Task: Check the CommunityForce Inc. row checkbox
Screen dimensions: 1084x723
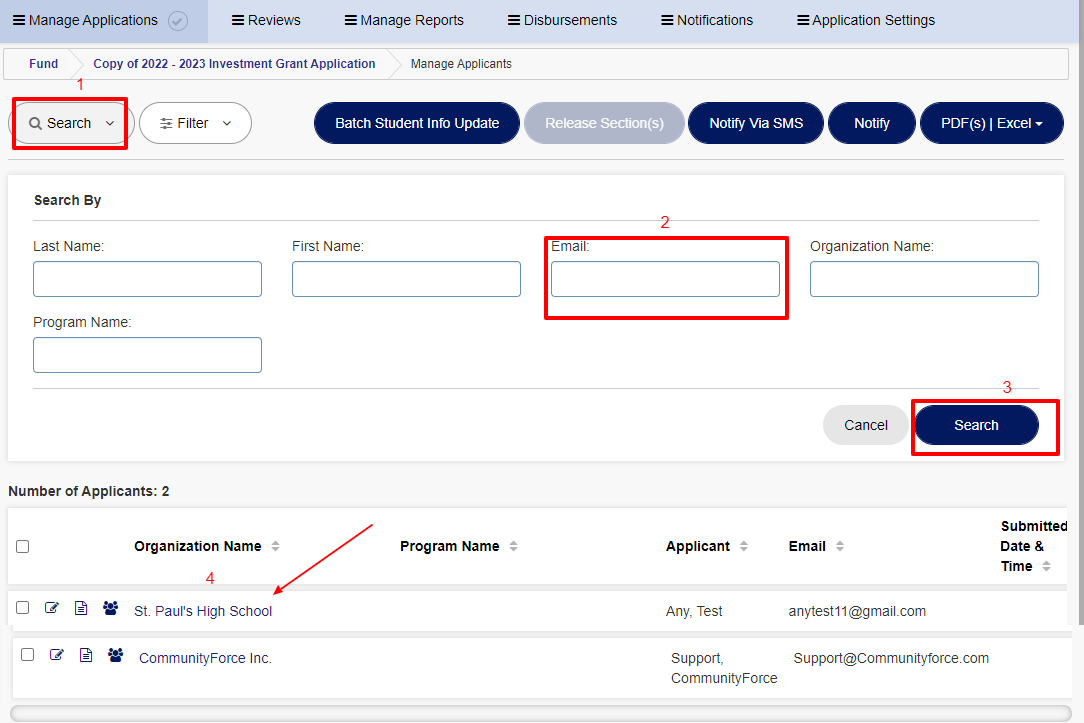Action: coord(28,655)
